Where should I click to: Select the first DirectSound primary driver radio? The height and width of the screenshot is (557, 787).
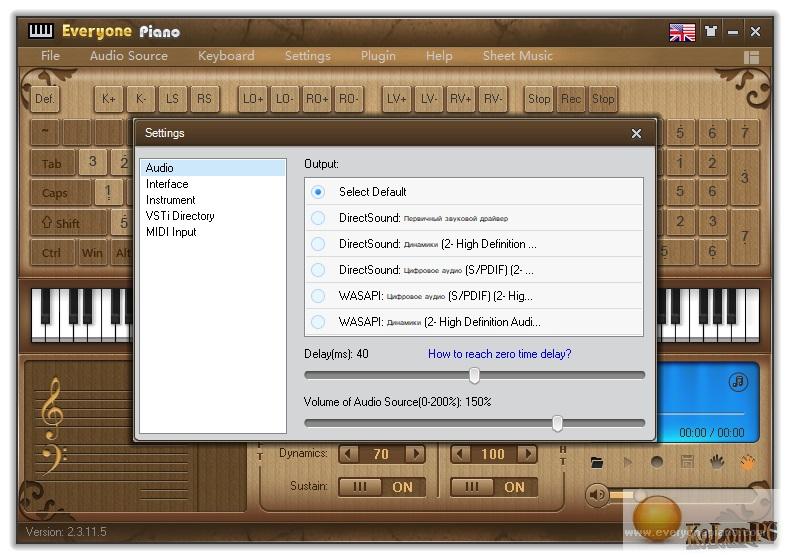318,218
